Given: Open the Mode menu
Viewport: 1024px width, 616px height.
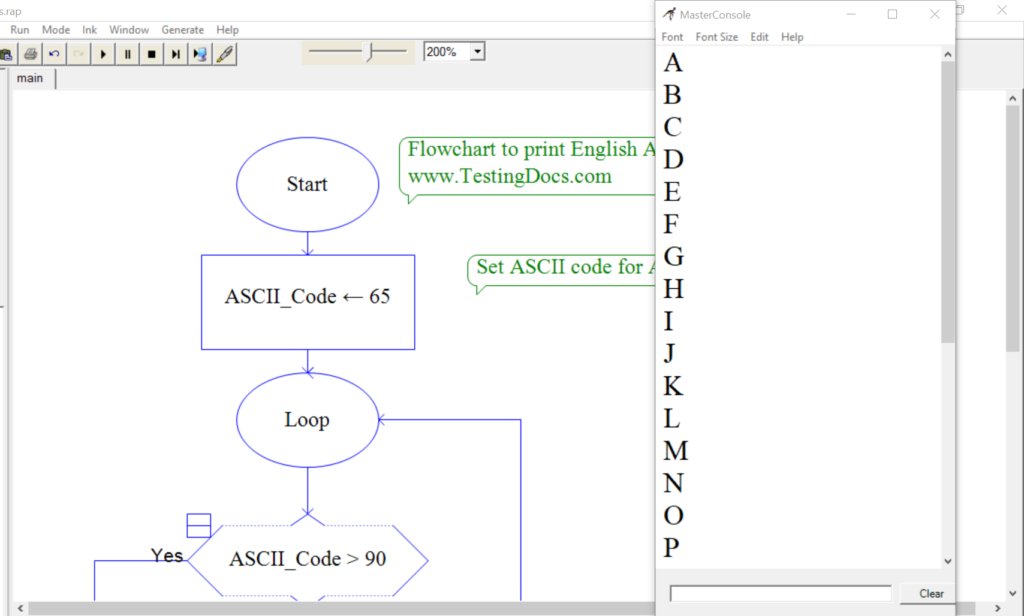Looking at the screenshot, I should click(x=55, y=29).
